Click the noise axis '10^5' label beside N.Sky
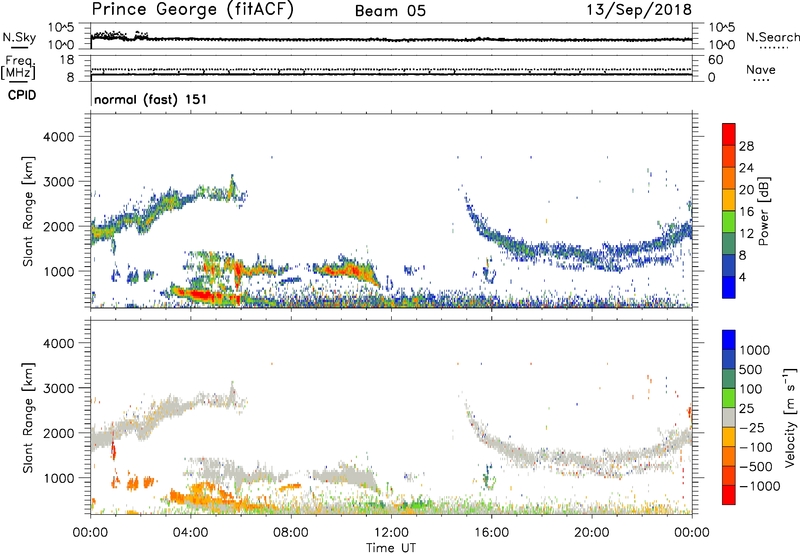The image size is (800, 554). (x=61, y=28)
